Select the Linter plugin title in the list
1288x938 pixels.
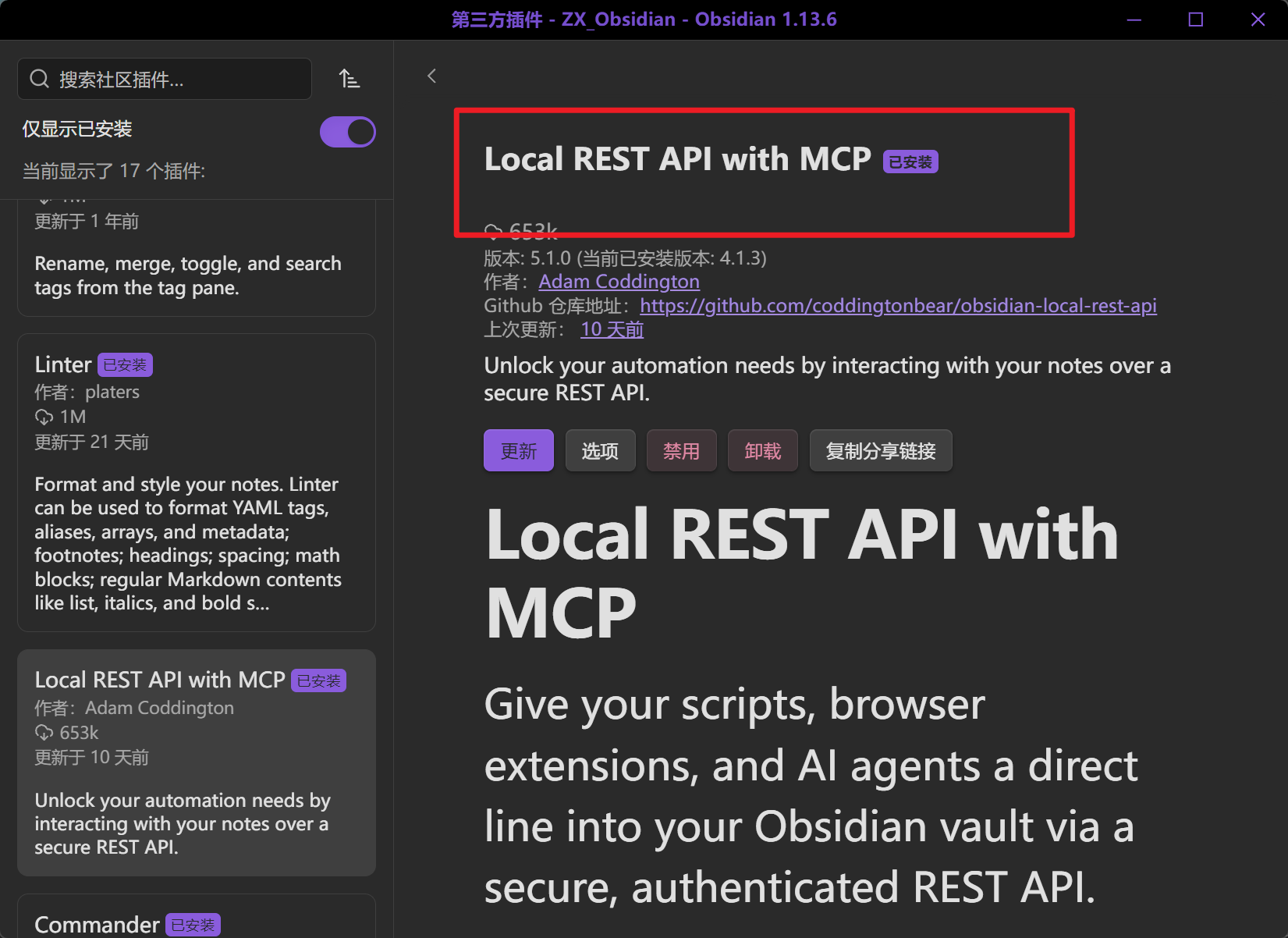click(x=63, y=364)
